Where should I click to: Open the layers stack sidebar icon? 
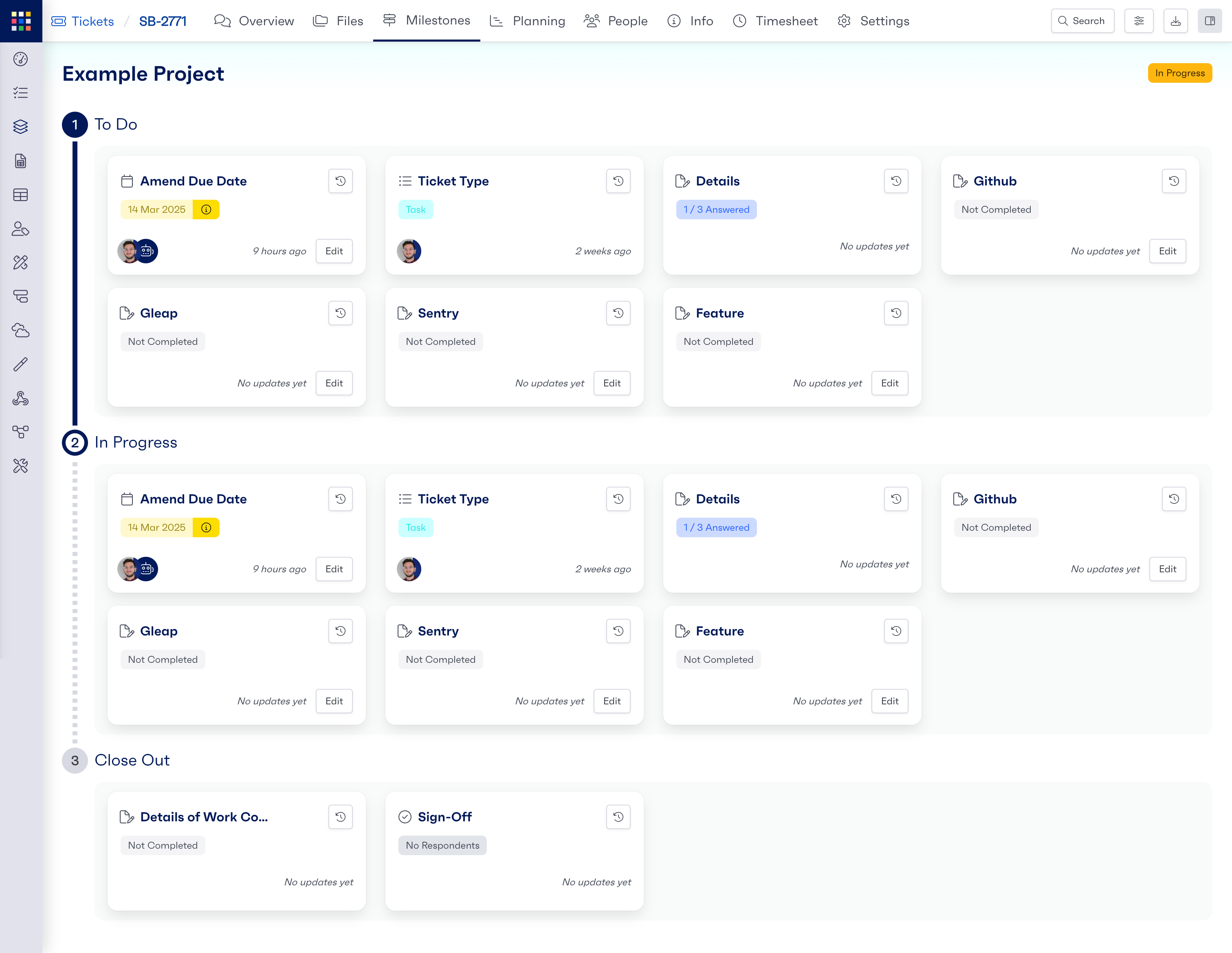pos(21,127)
